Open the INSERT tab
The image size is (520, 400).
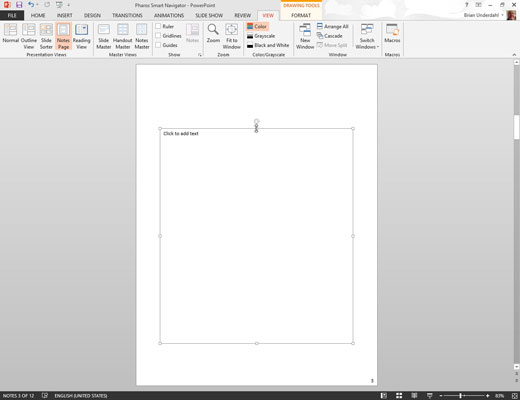(x=64, y=15)
